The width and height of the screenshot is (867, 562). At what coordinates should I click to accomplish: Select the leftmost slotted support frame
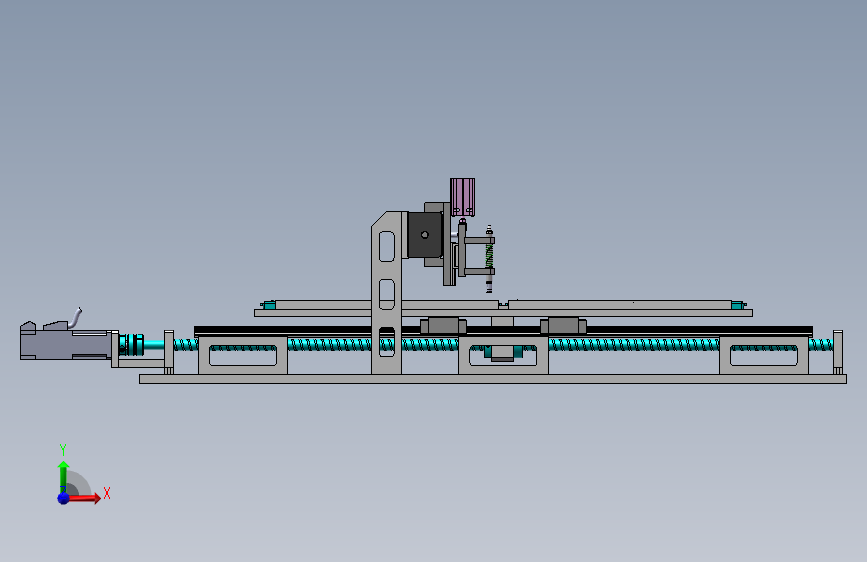click(x=243, y=356)
